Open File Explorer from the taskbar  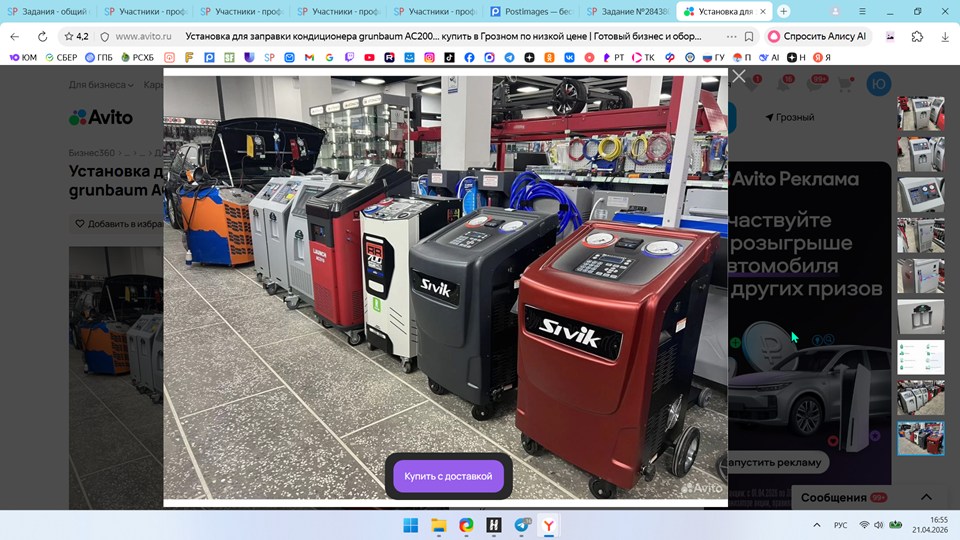tap(438, 525)
